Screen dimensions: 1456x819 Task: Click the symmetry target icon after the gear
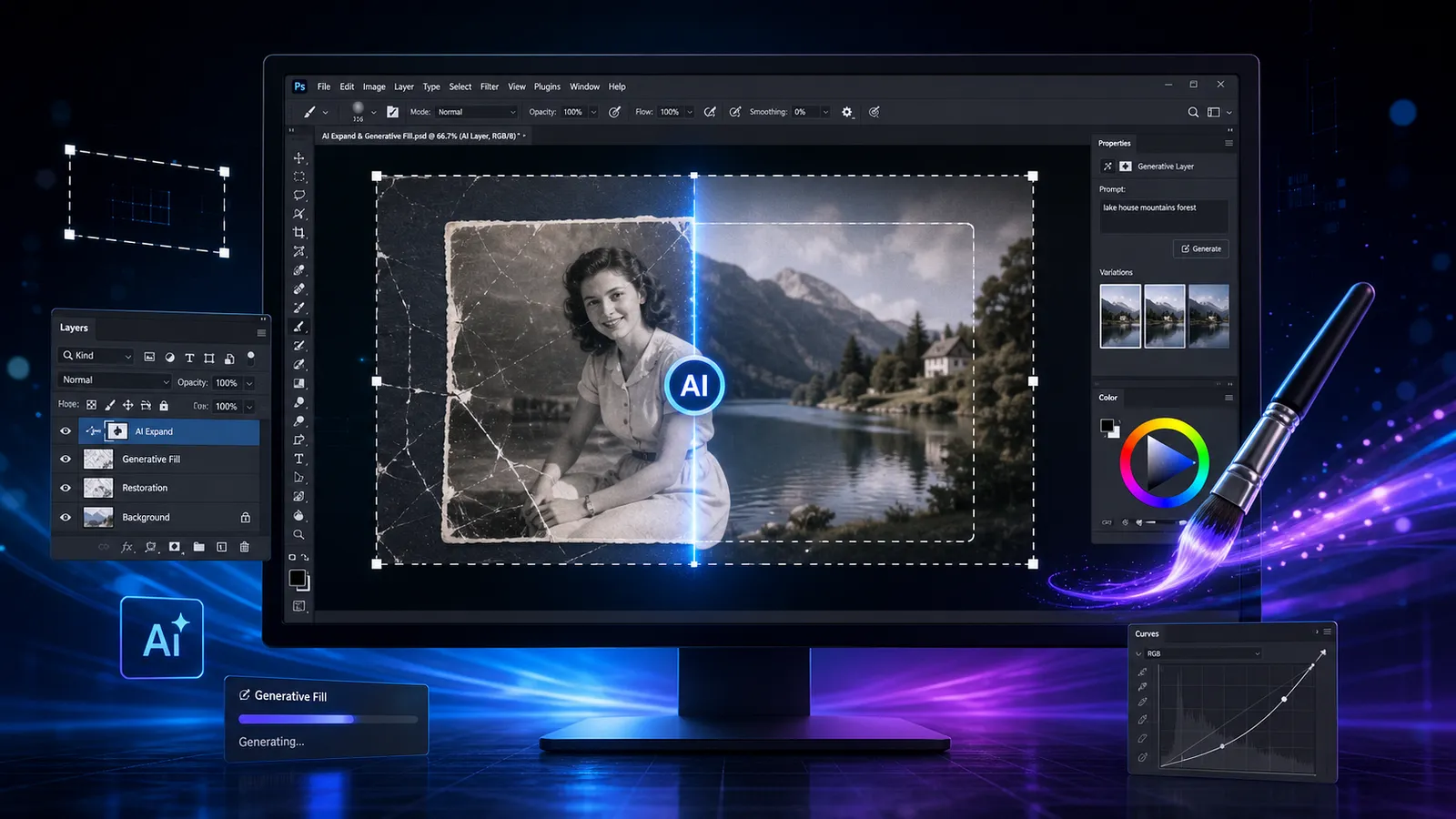[x=874, y=112]
